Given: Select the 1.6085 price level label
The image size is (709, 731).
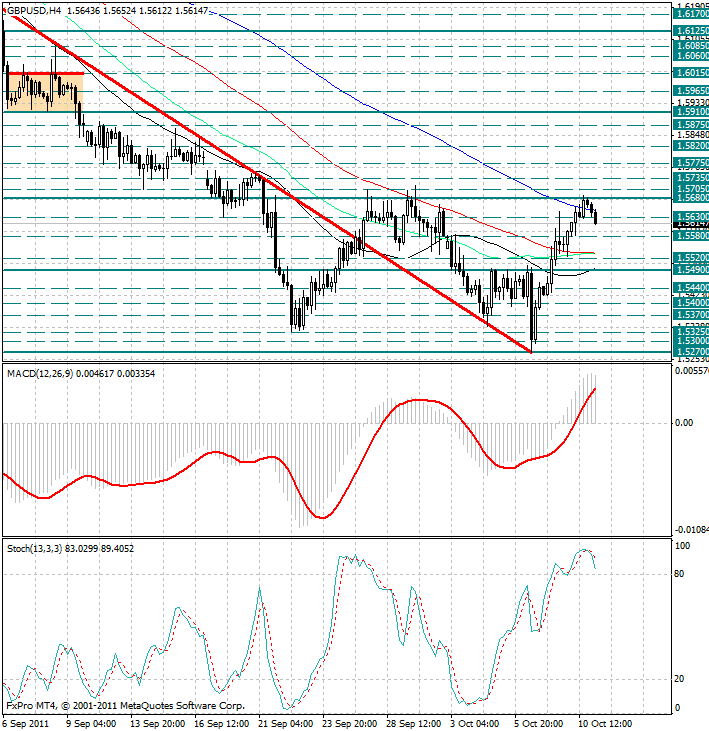Looking at the screenshot, I should pos(691,46).
